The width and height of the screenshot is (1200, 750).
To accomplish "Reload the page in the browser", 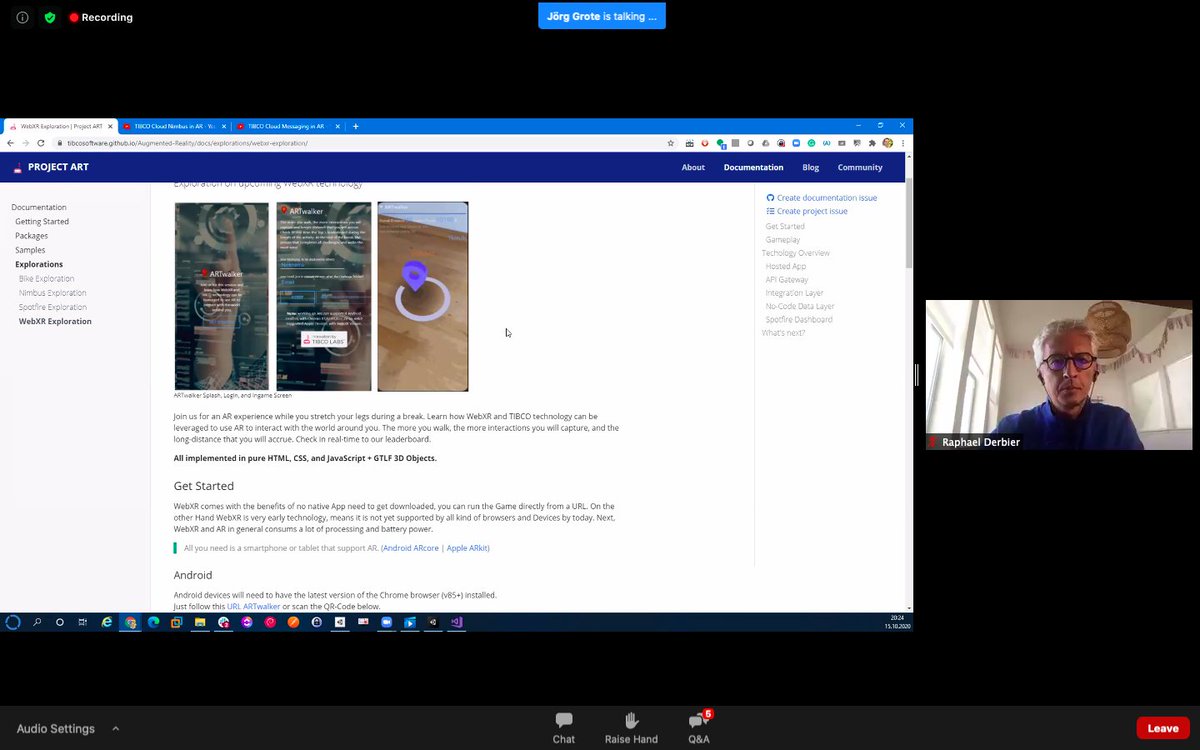I will [41, 143].
